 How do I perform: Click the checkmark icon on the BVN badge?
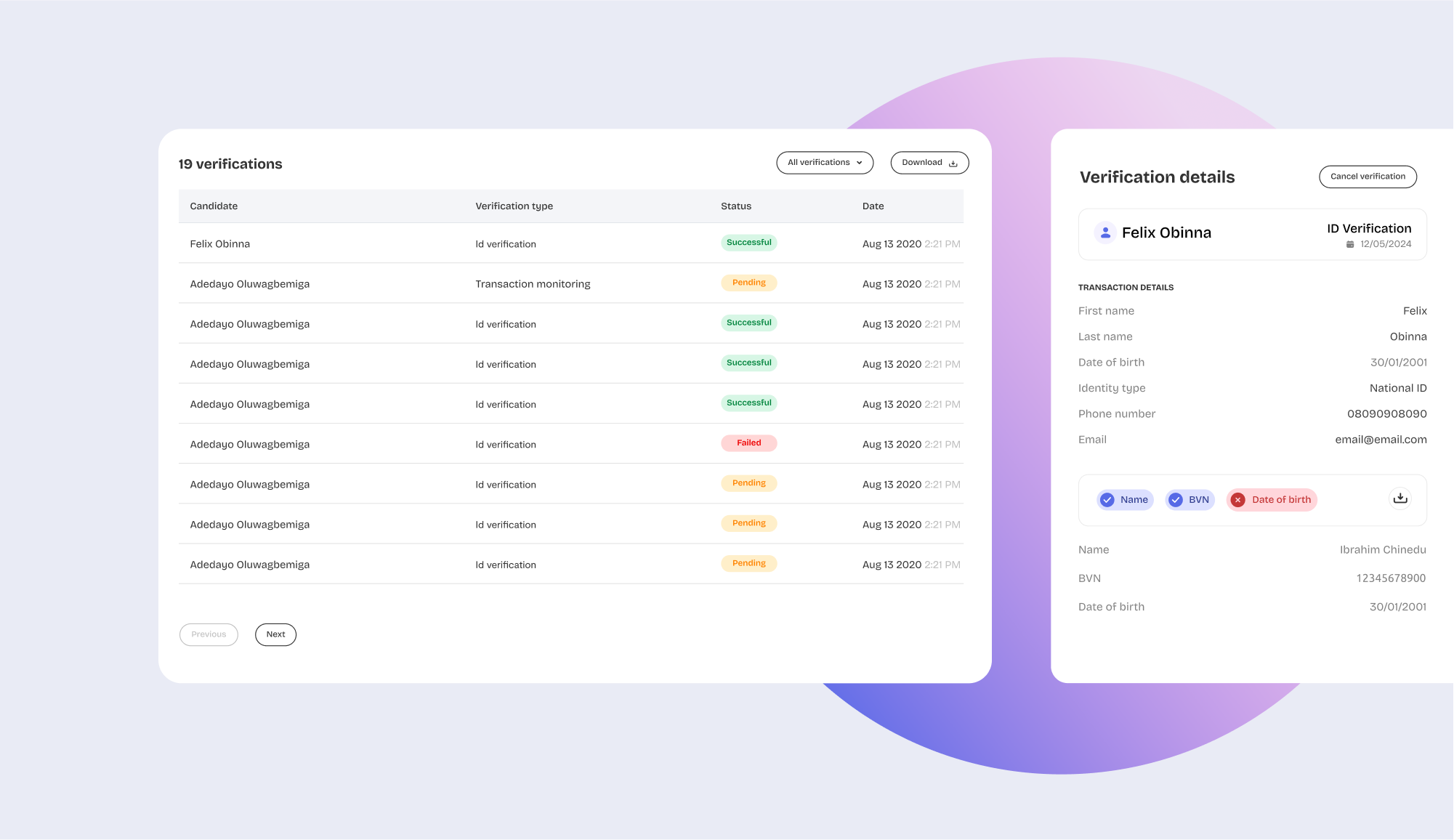click(x=1175, y=499)
